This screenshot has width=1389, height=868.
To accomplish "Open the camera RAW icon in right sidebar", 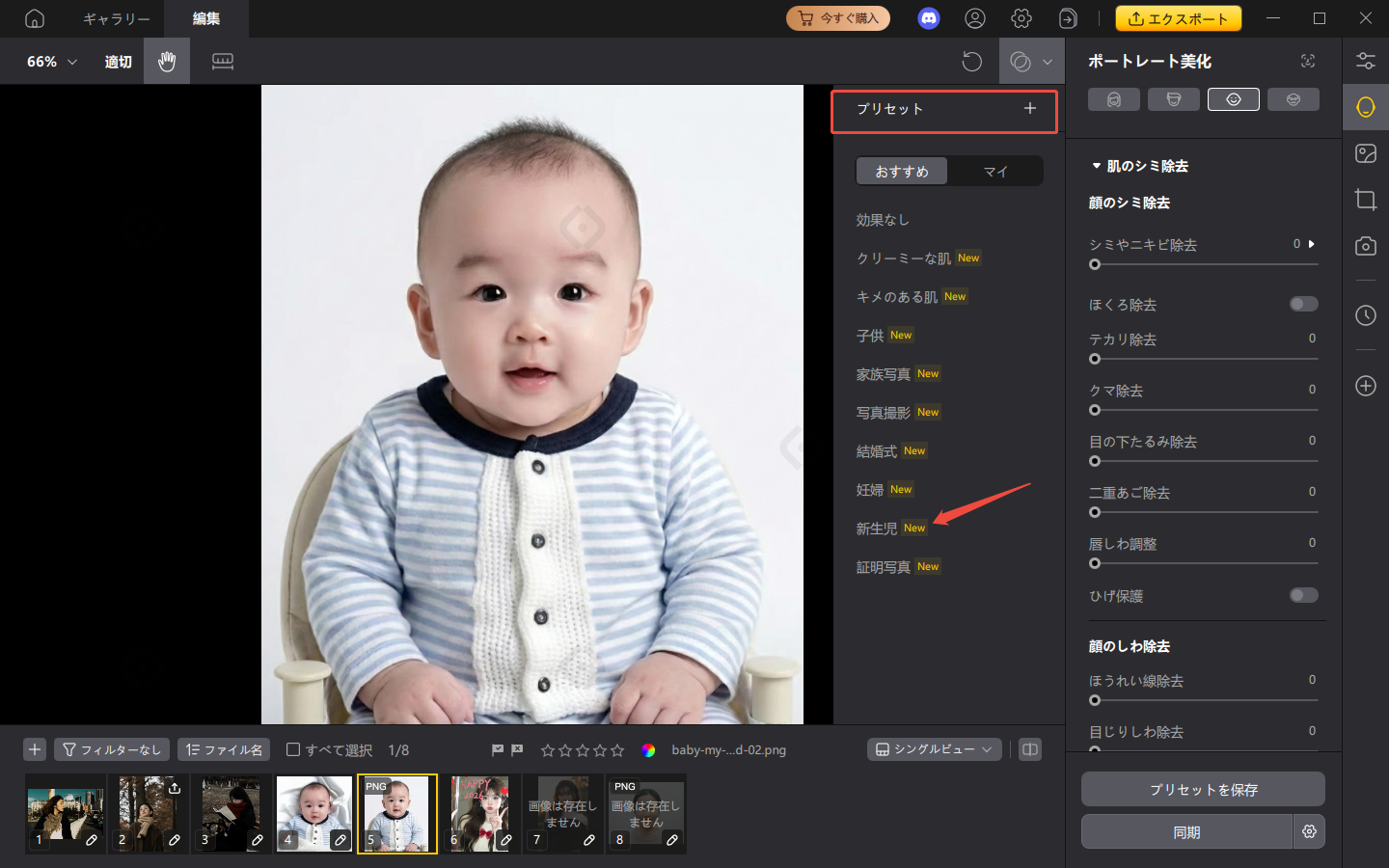I will point(1365,246).
